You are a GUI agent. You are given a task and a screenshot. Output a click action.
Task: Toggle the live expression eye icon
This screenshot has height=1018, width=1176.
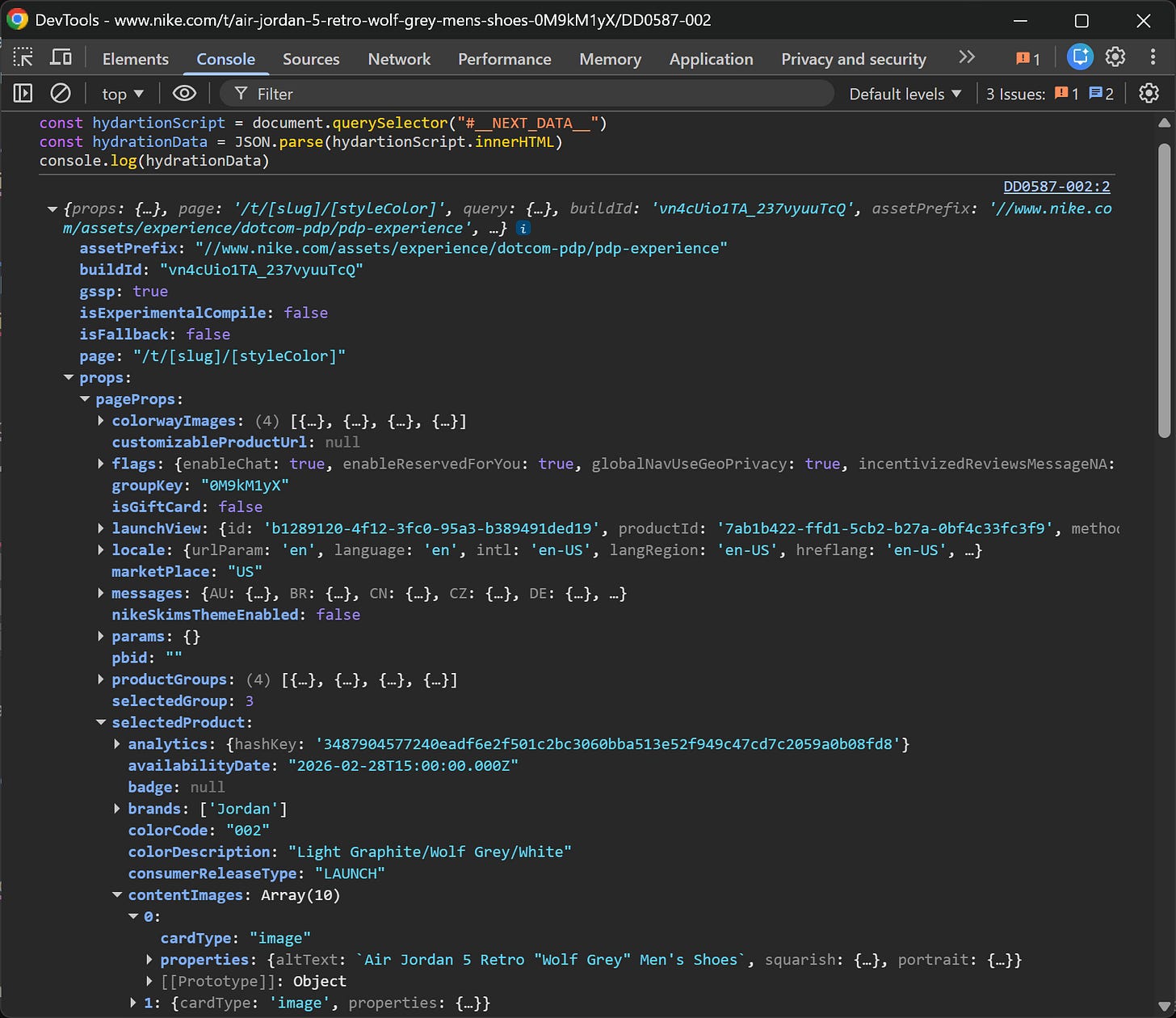(184, 94)
